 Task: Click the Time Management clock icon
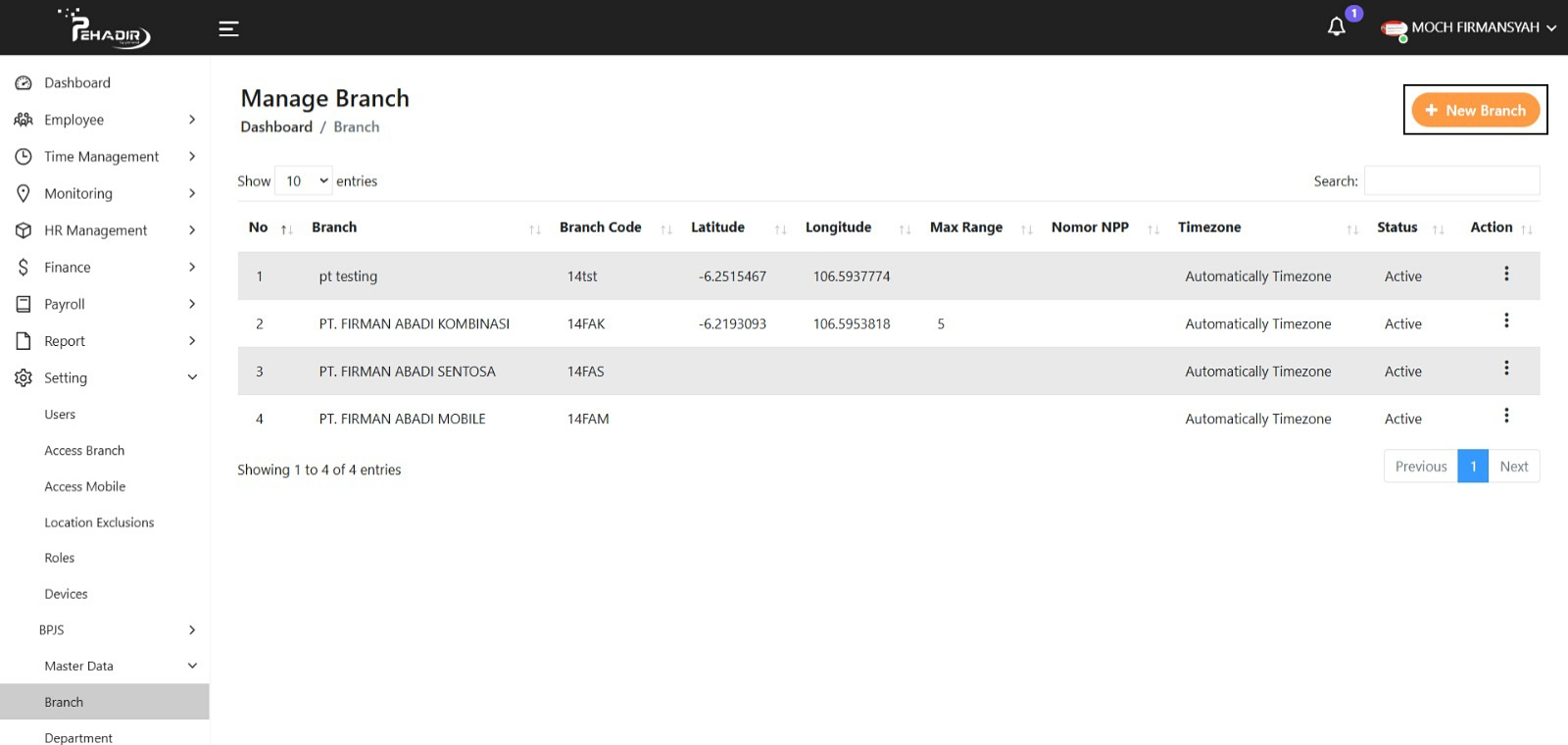24,157
